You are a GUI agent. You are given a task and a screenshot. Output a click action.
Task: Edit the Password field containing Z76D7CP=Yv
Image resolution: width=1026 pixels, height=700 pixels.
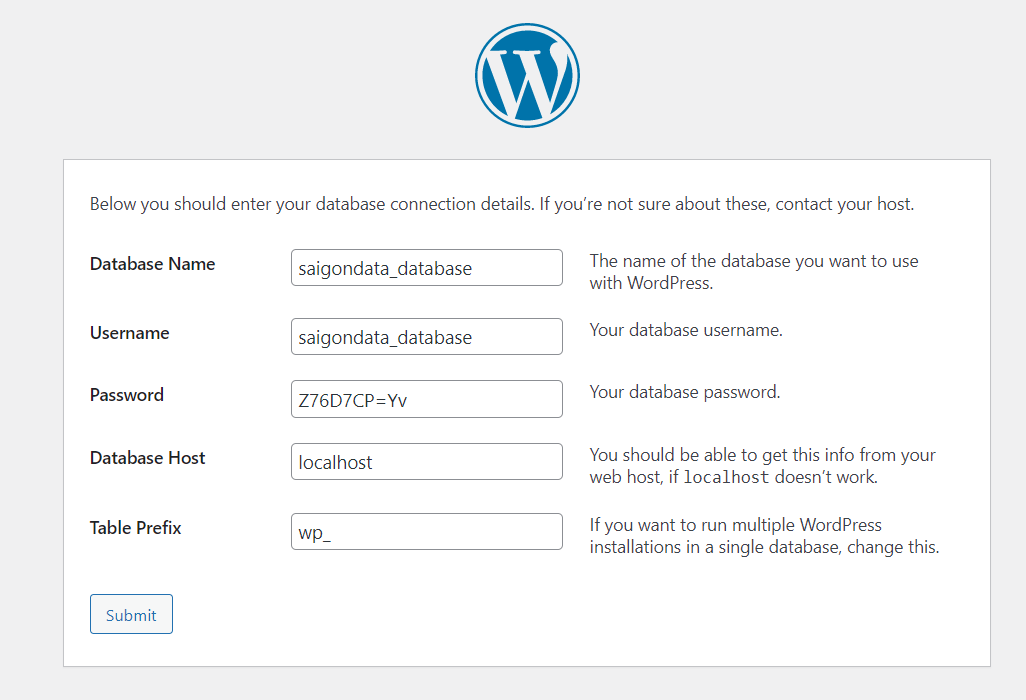pos(427,399)
